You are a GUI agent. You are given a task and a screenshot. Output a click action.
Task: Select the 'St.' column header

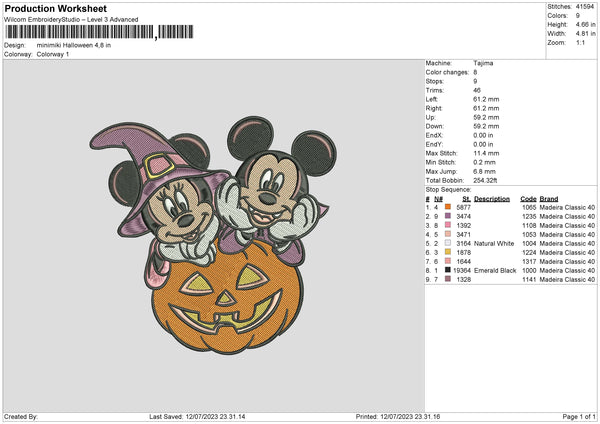pyautogui.click(x=466, y=199)
